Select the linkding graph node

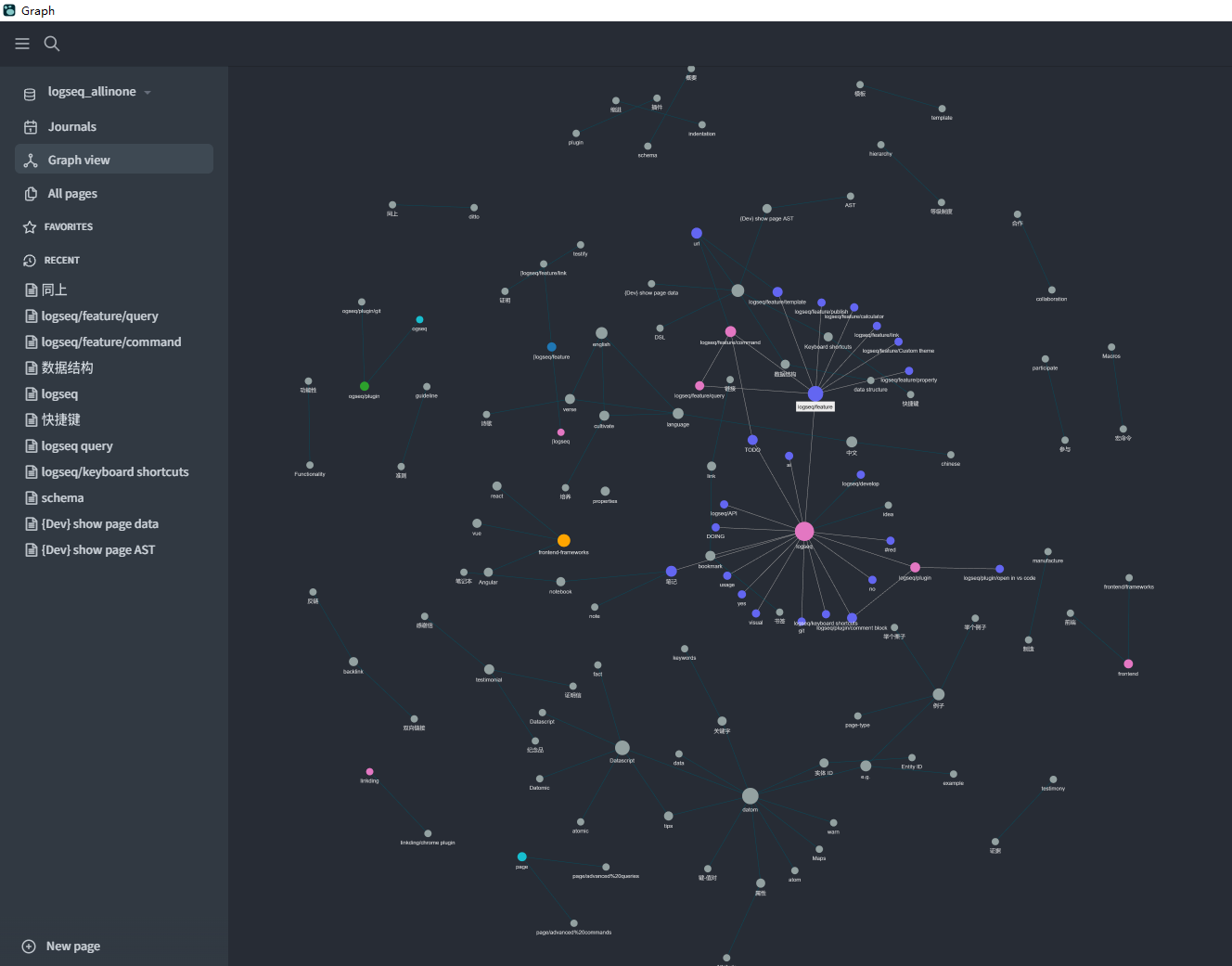[369, 771]
